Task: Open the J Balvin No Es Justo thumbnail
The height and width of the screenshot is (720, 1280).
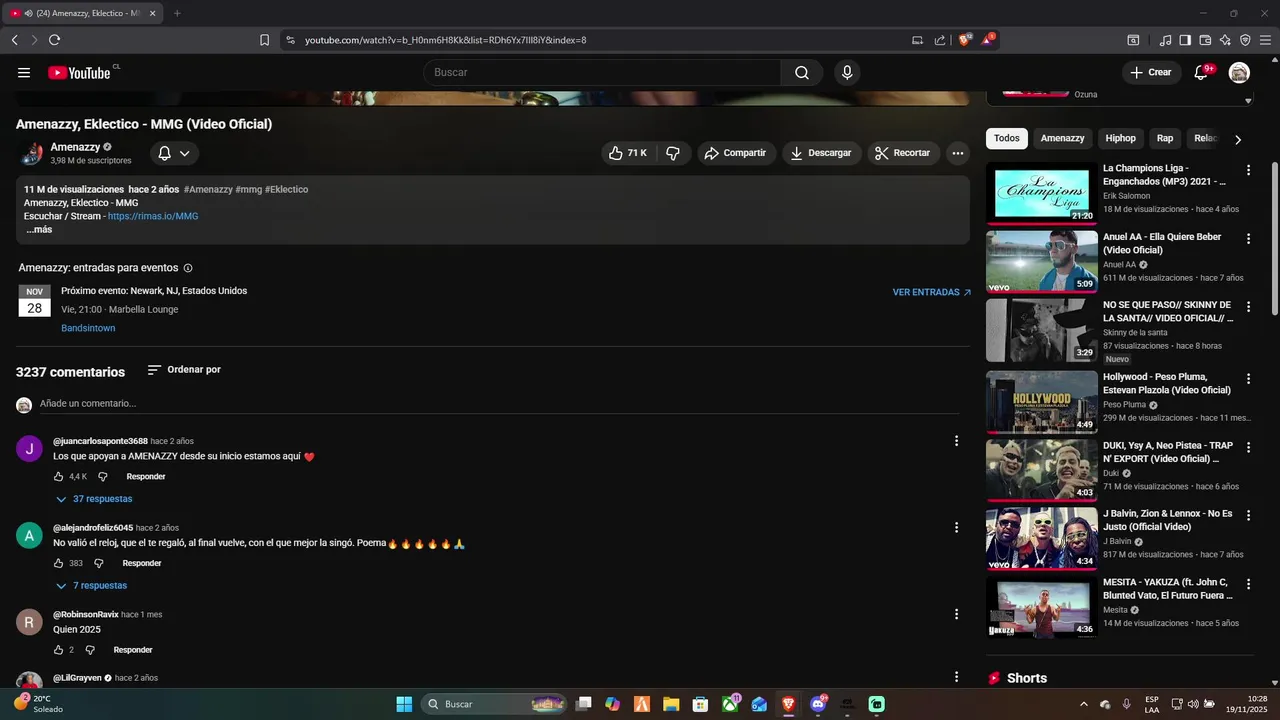Action: [x=1042, y=538]
